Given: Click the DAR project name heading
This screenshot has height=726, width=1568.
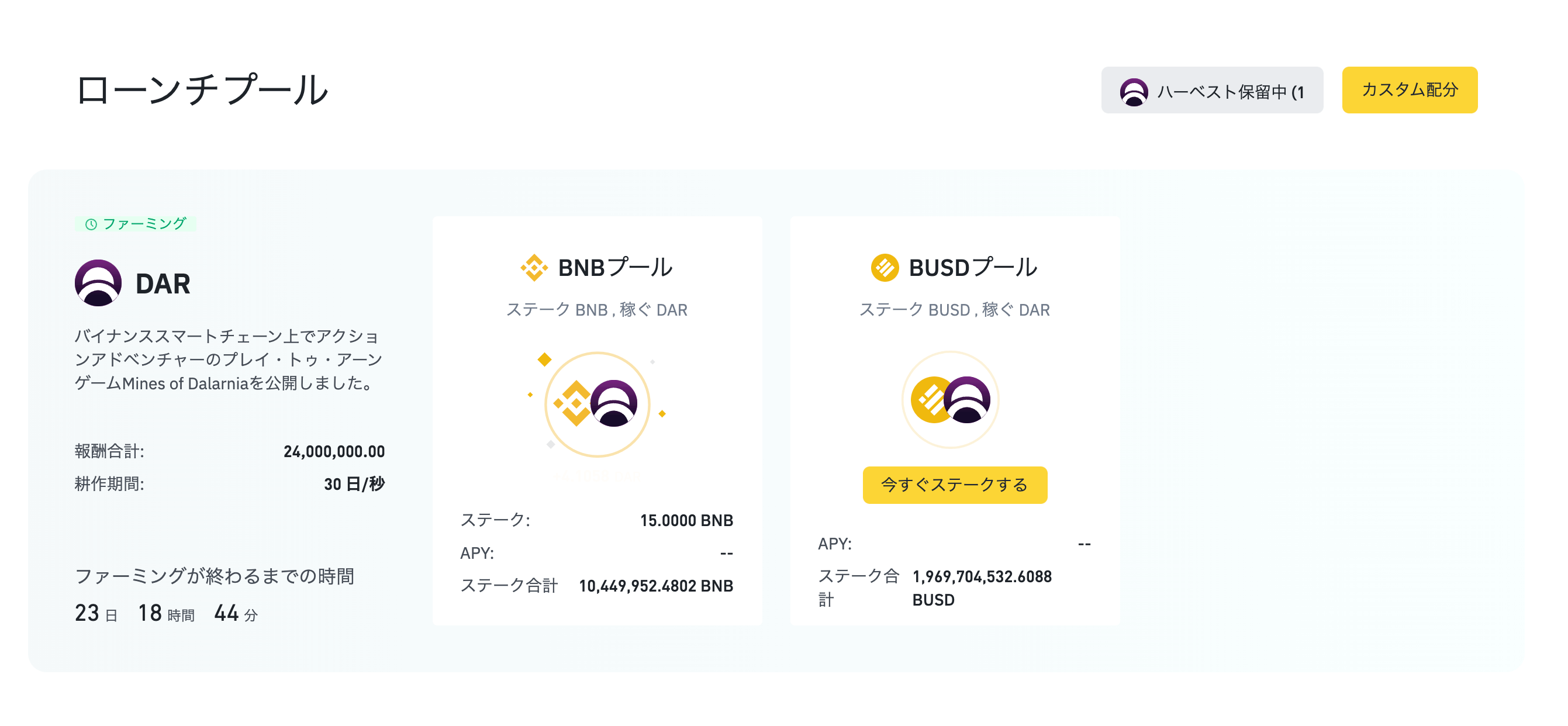Looking at the screenshot, I should (163, 284).
